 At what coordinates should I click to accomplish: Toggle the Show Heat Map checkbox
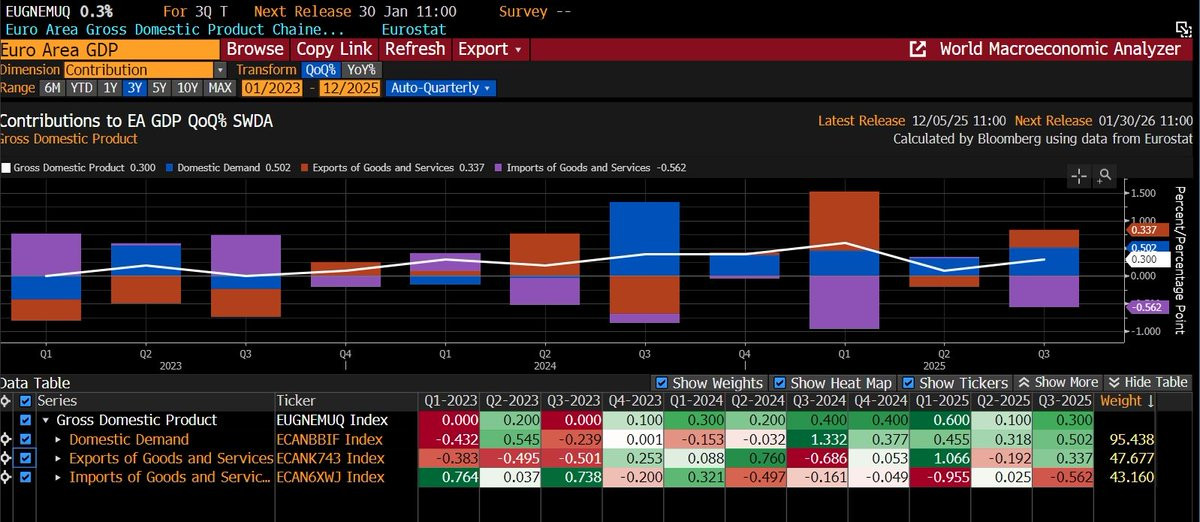[x=779, y=383]
